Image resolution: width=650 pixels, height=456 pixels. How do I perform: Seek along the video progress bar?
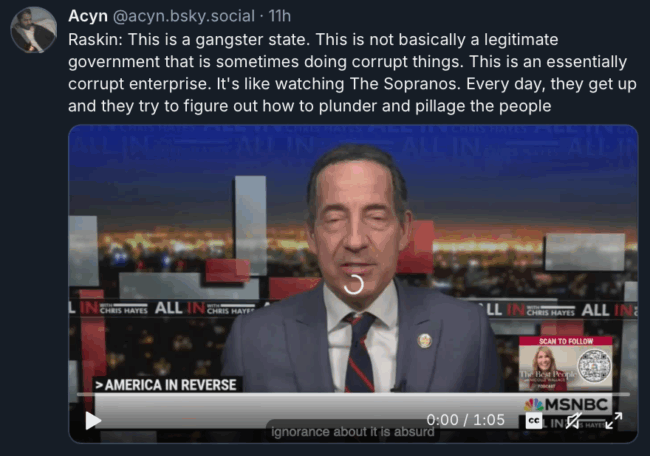click(353, 394)
